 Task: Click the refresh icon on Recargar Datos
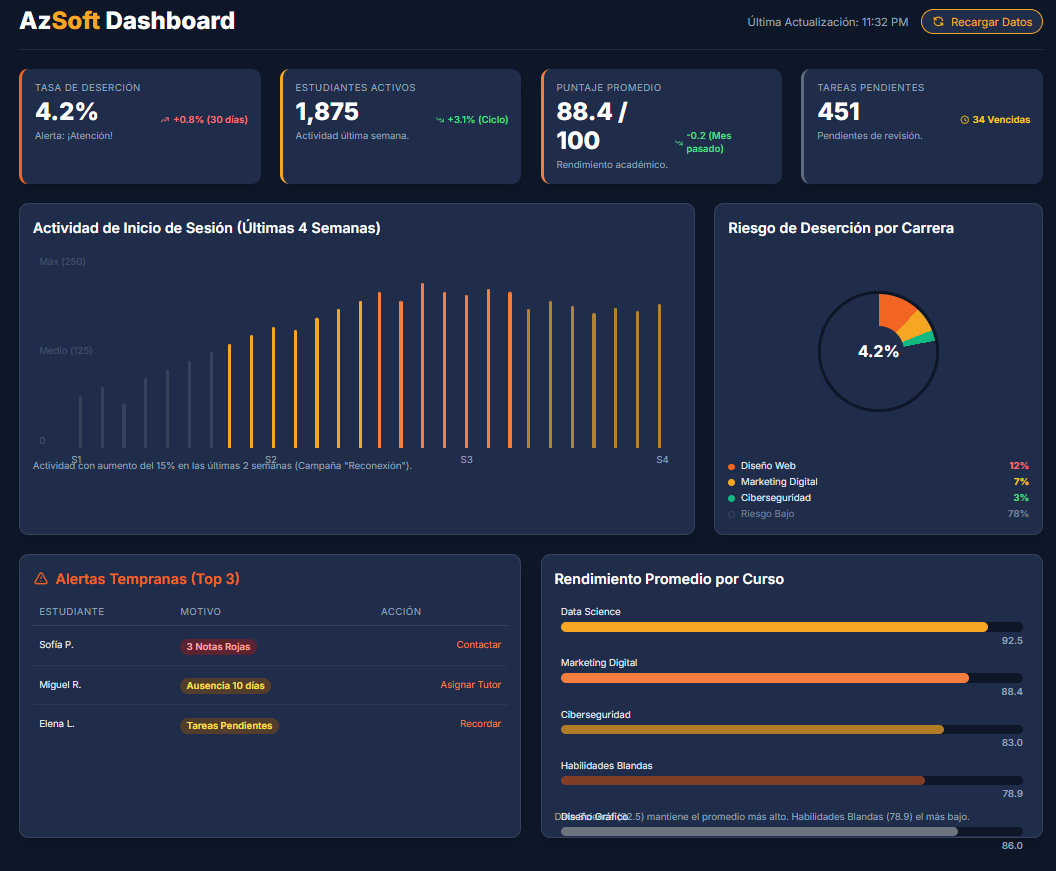tap(938, 21)
